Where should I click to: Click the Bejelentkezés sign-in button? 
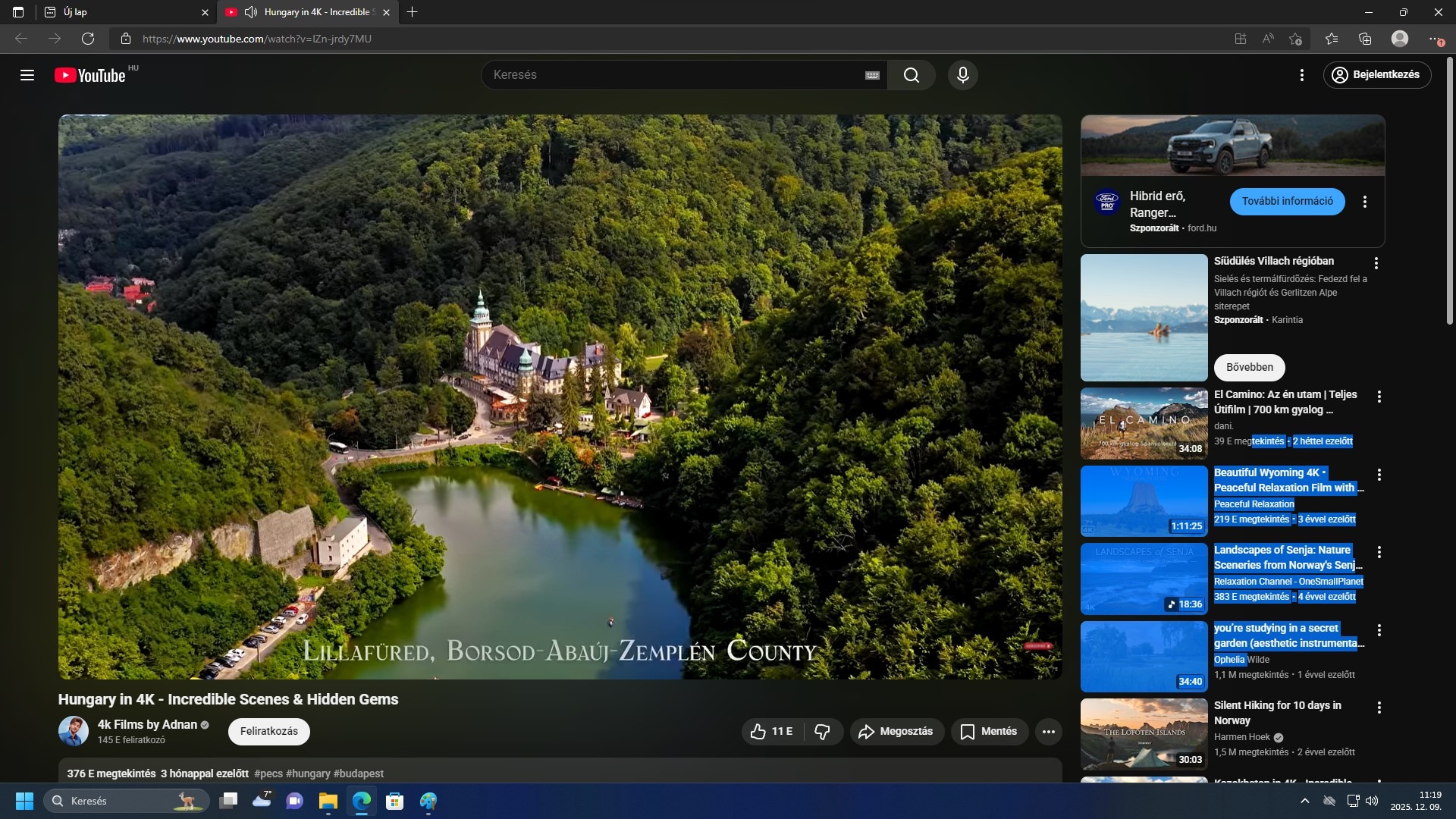[1376, 74]
